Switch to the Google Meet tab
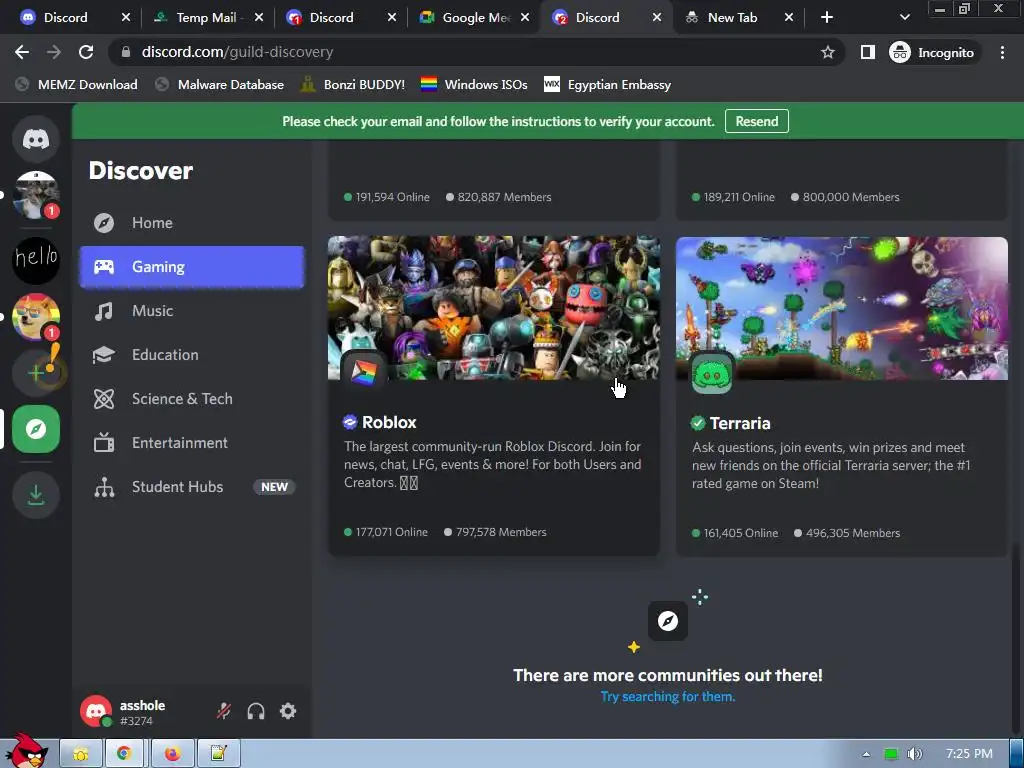Screen dimensions: 1024x768 click(x=475, y=18)
